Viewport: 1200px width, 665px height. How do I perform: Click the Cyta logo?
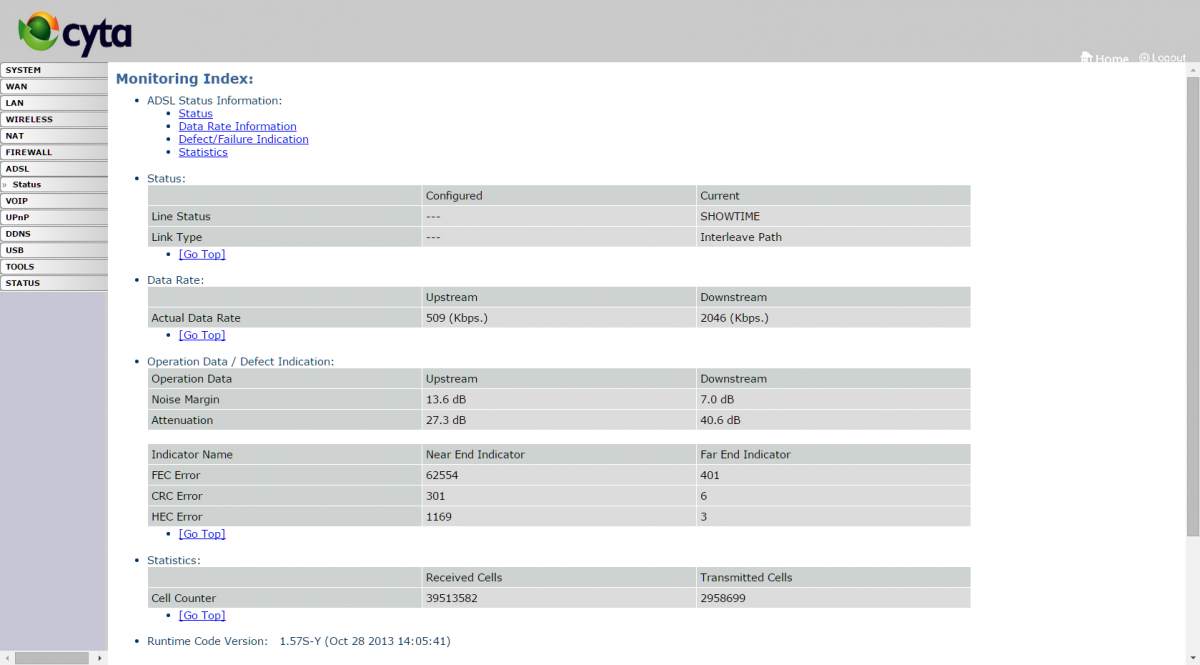tap(76, 33)
